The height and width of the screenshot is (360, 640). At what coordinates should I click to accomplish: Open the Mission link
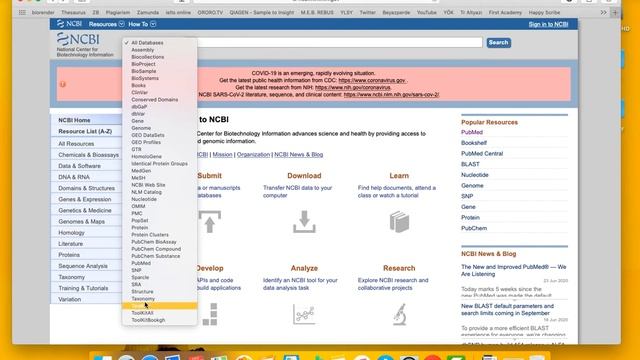[x=222, y=155]
